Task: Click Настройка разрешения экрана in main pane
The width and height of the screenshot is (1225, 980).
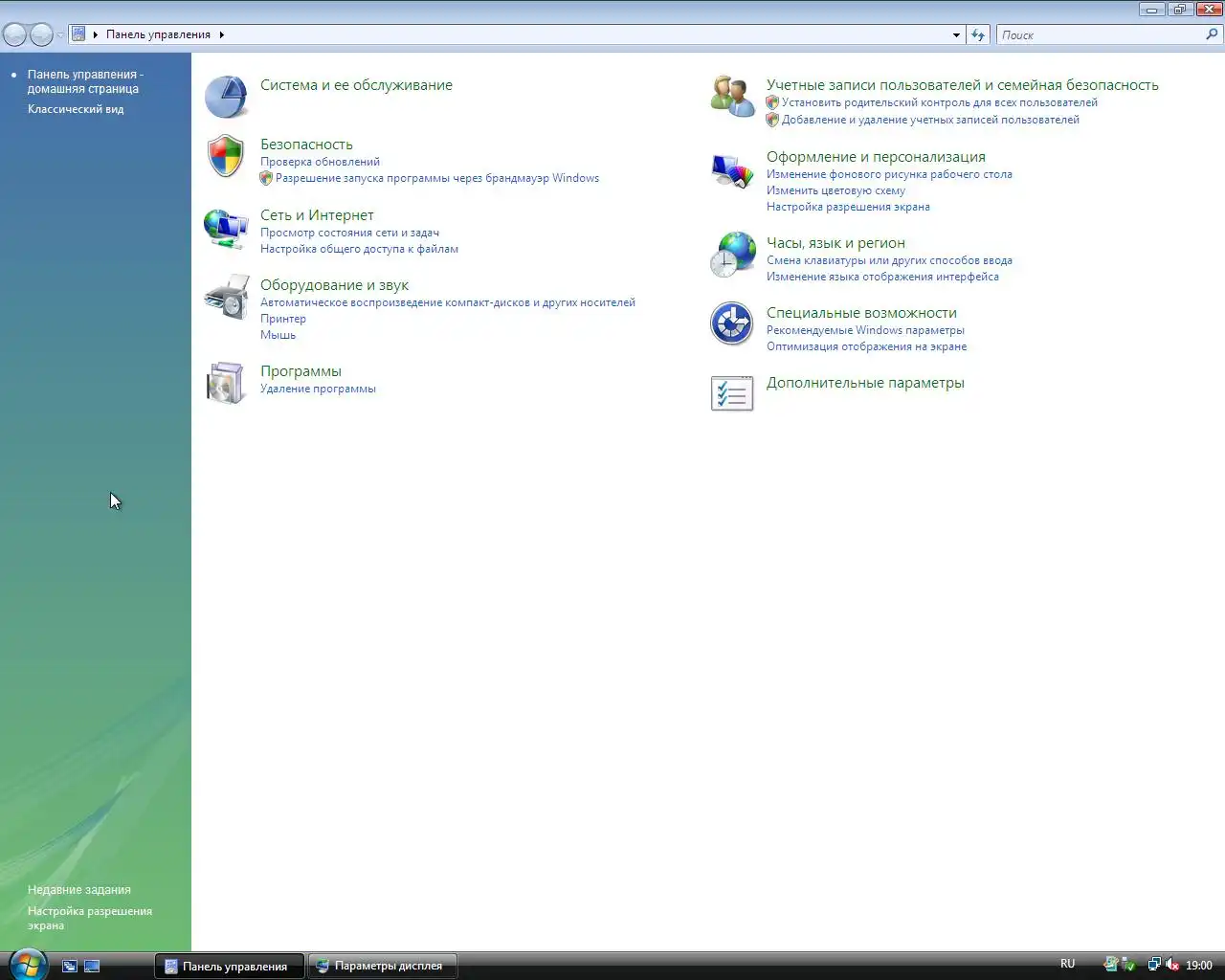Action: 848,207
